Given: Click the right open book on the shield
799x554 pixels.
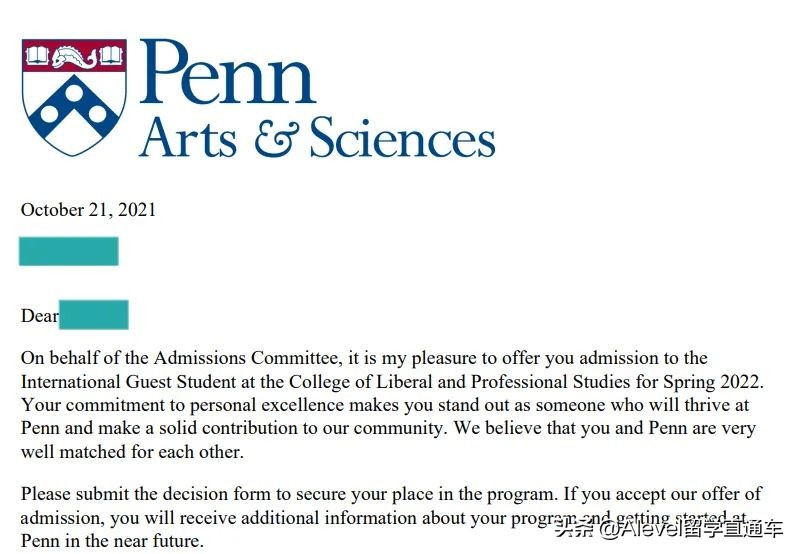Looking at the screenshot, I should click(x=110, y=54).
